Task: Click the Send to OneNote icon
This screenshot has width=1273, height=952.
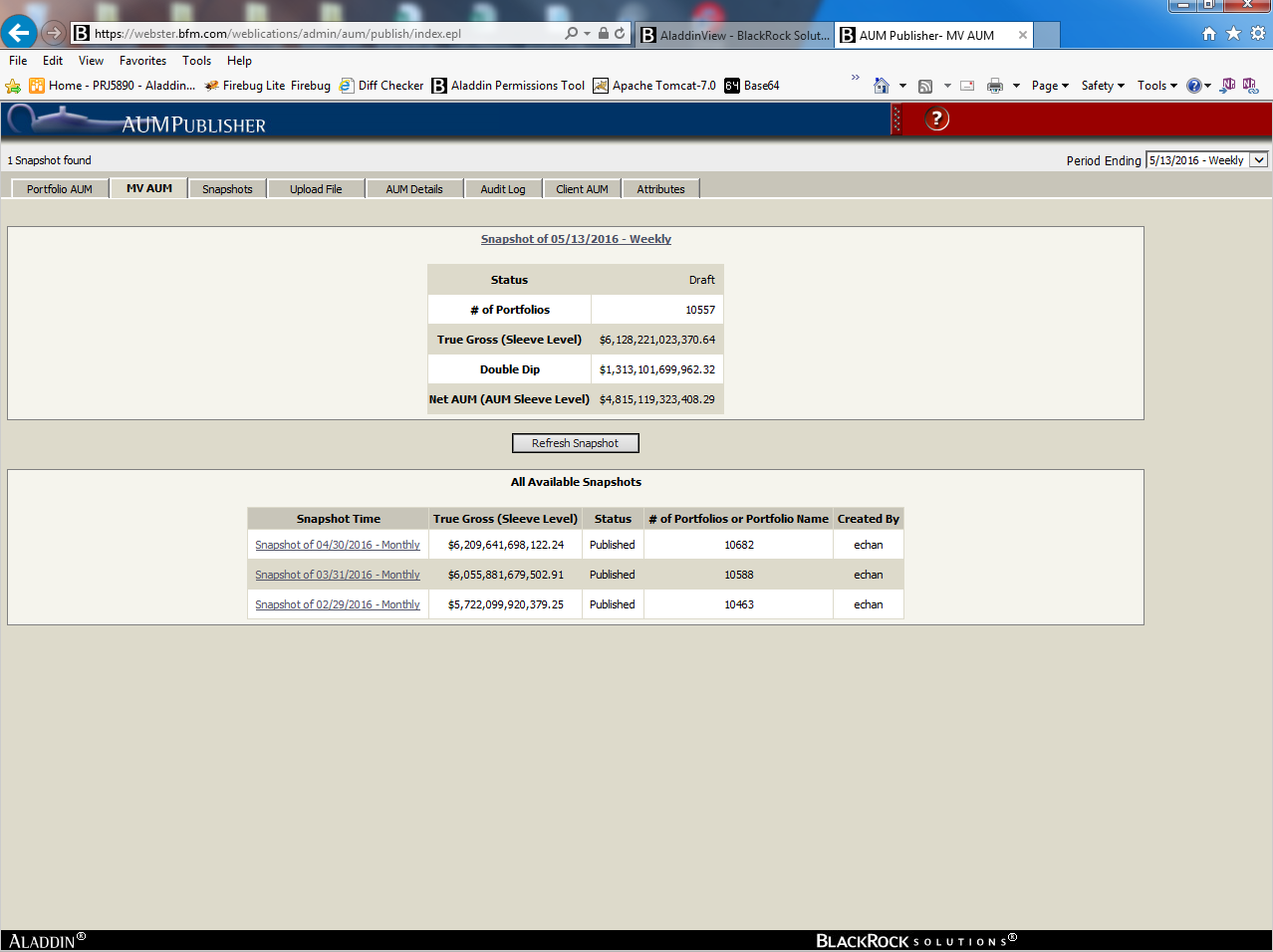Action: click(x=1228, y=86)
